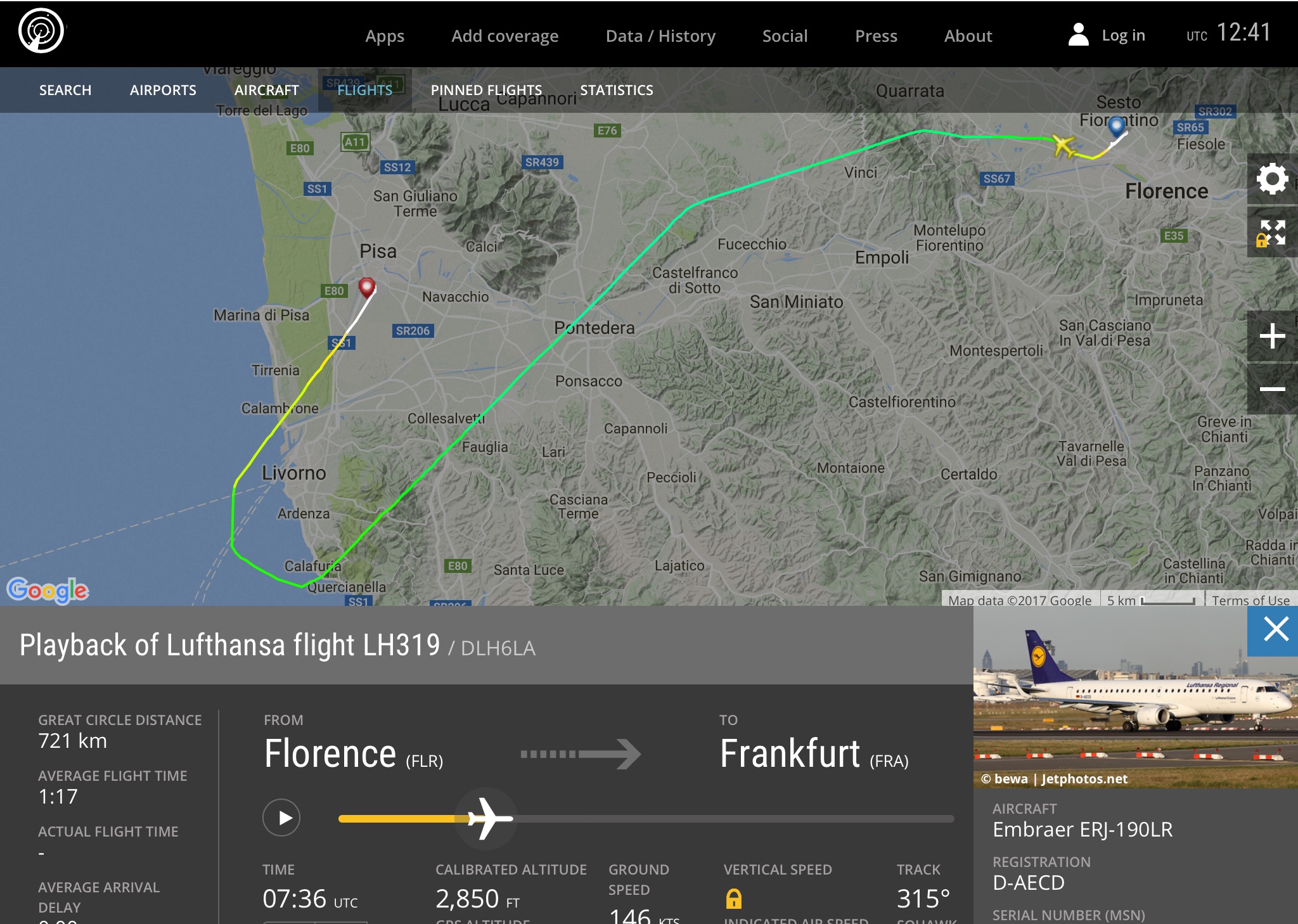This screenshot has width=1298, height=924.
Task: Open the Data / History menu
Action: click(x=660, y=36)
